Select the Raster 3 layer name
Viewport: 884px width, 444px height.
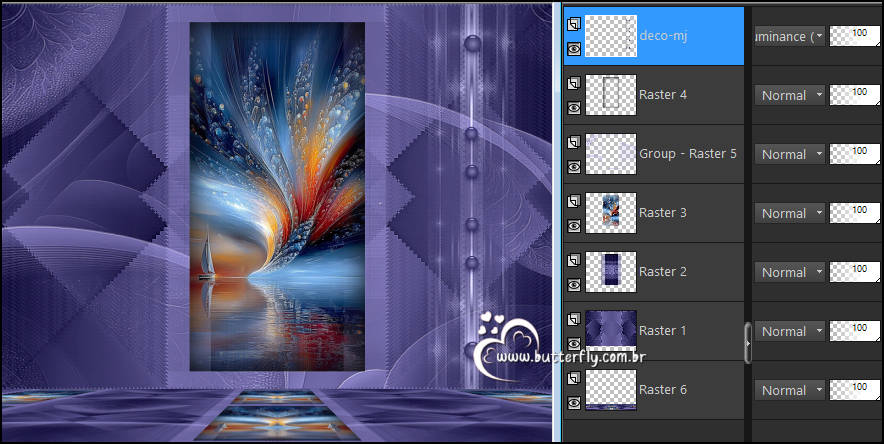(x=663, y=213)
